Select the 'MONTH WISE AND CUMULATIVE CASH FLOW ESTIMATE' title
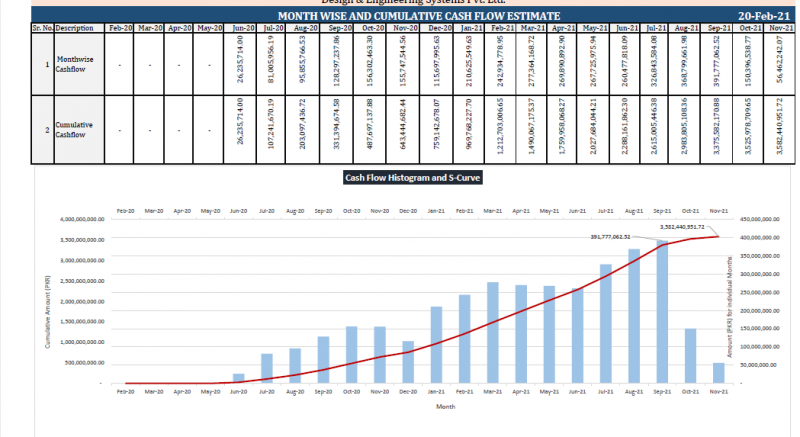Image resolution: width=800 pixels, height=437 pixels. [x=418, y=16]
